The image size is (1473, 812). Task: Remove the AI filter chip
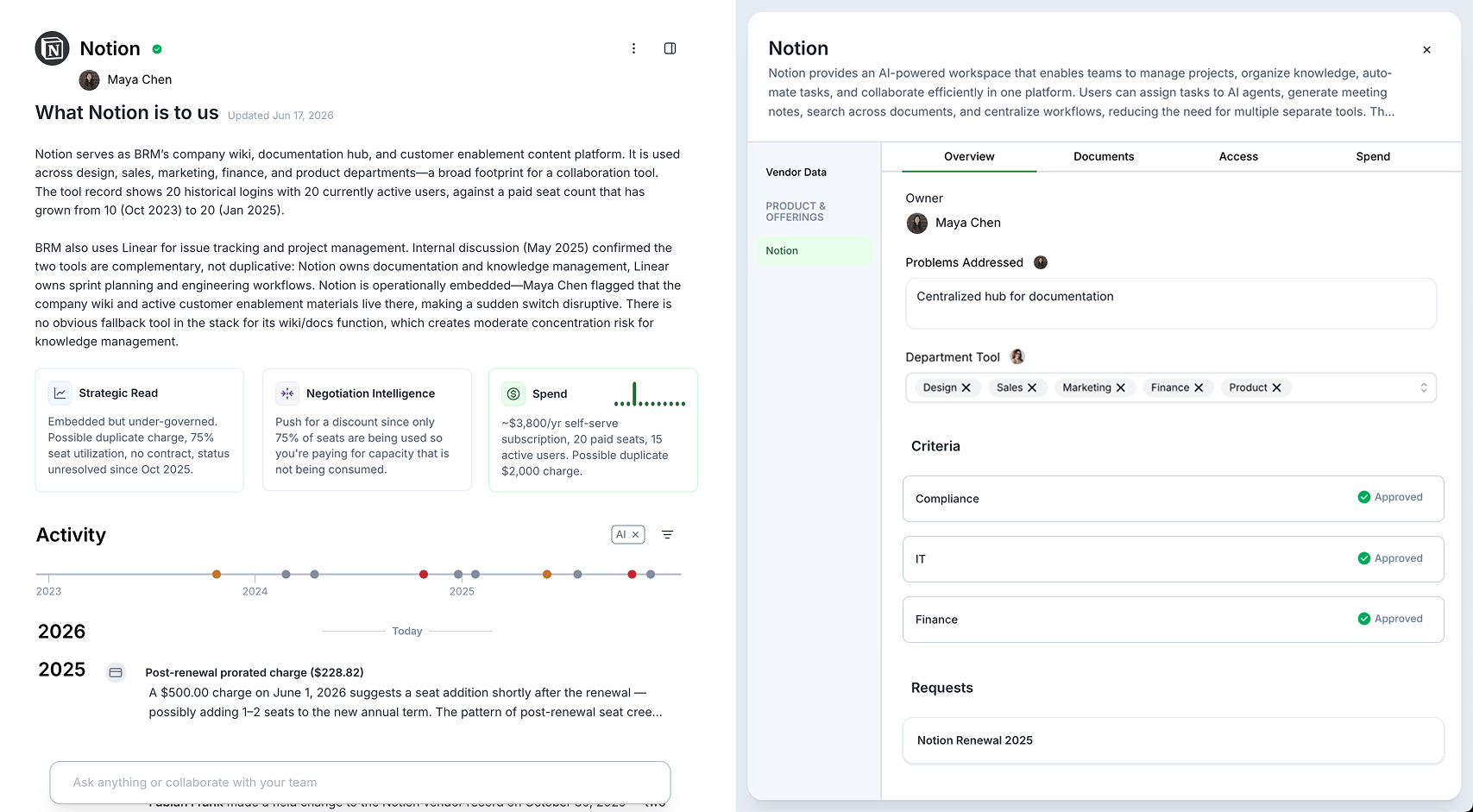(636, 535)
